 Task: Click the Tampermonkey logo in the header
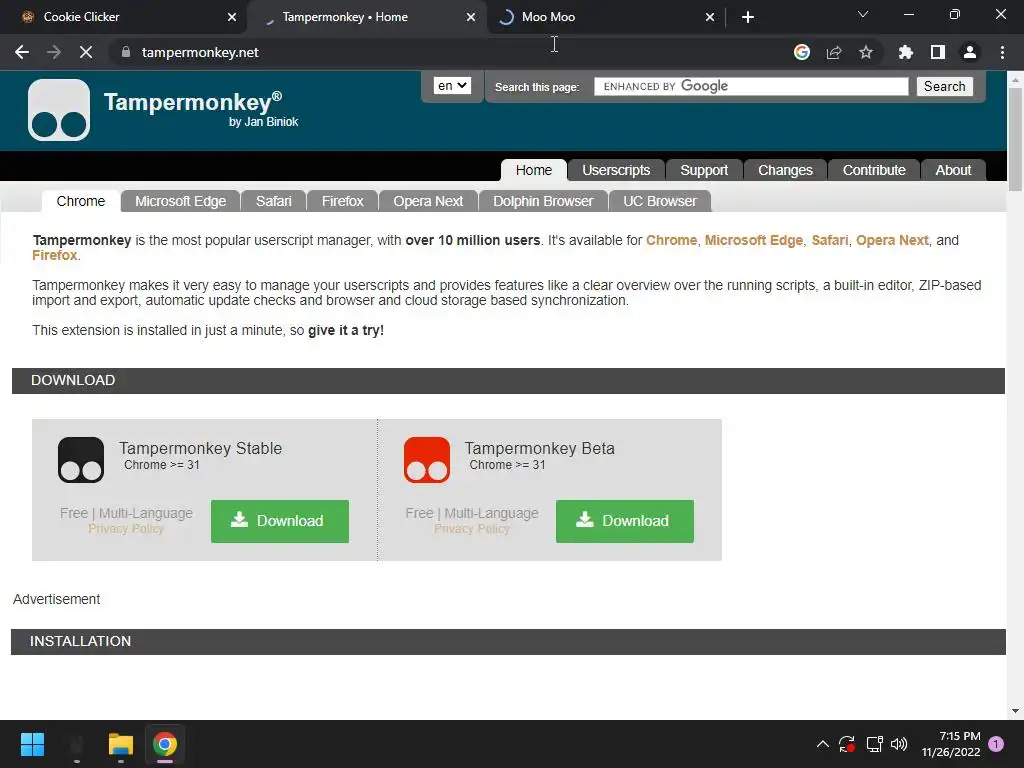[x=59, y=110]
